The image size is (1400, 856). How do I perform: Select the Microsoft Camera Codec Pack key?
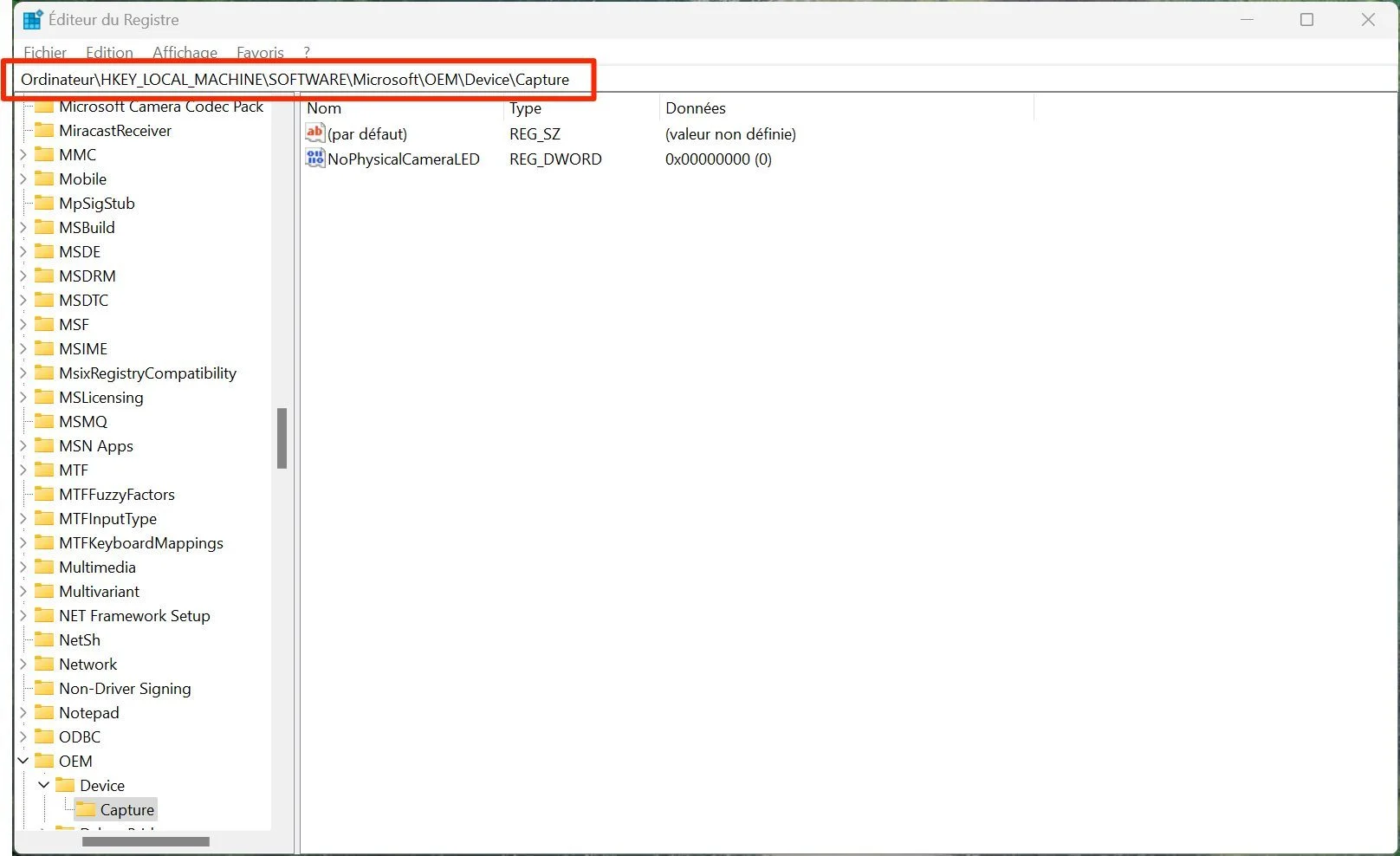tap(161, 107)
